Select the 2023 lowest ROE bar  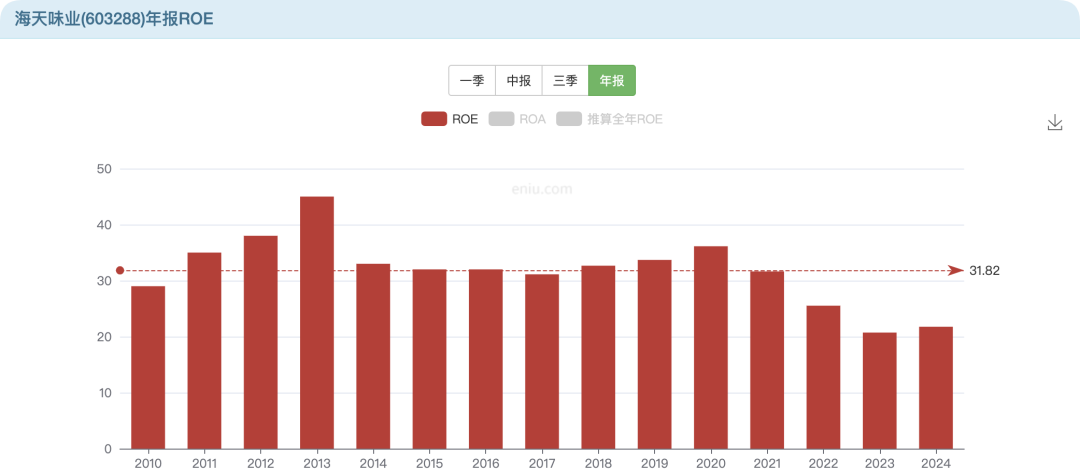pyautogui.click(x=879, y=390)
